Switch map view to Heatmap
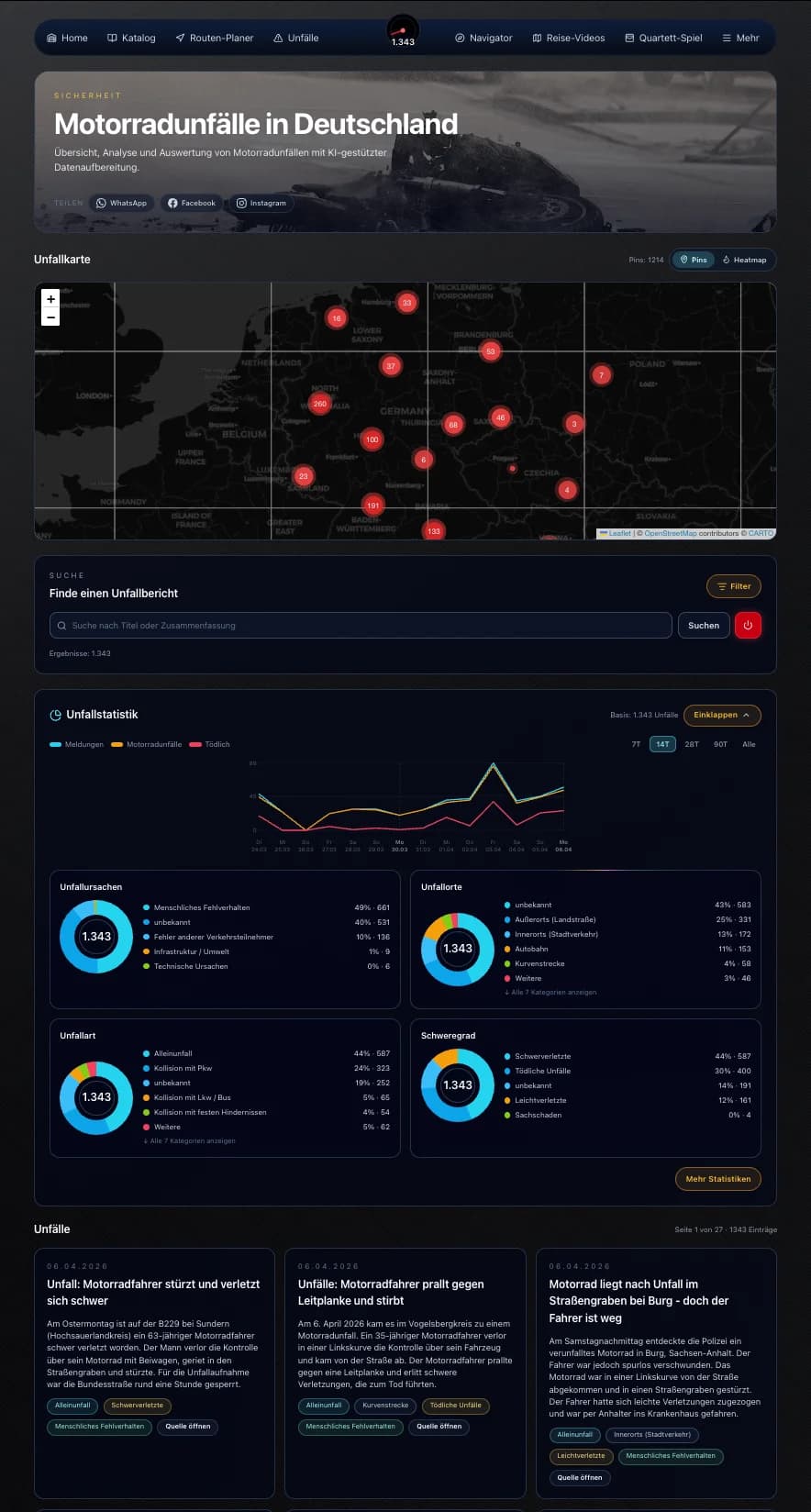The height and width of the screenshot is (1512, 811). tap(744, 260)
